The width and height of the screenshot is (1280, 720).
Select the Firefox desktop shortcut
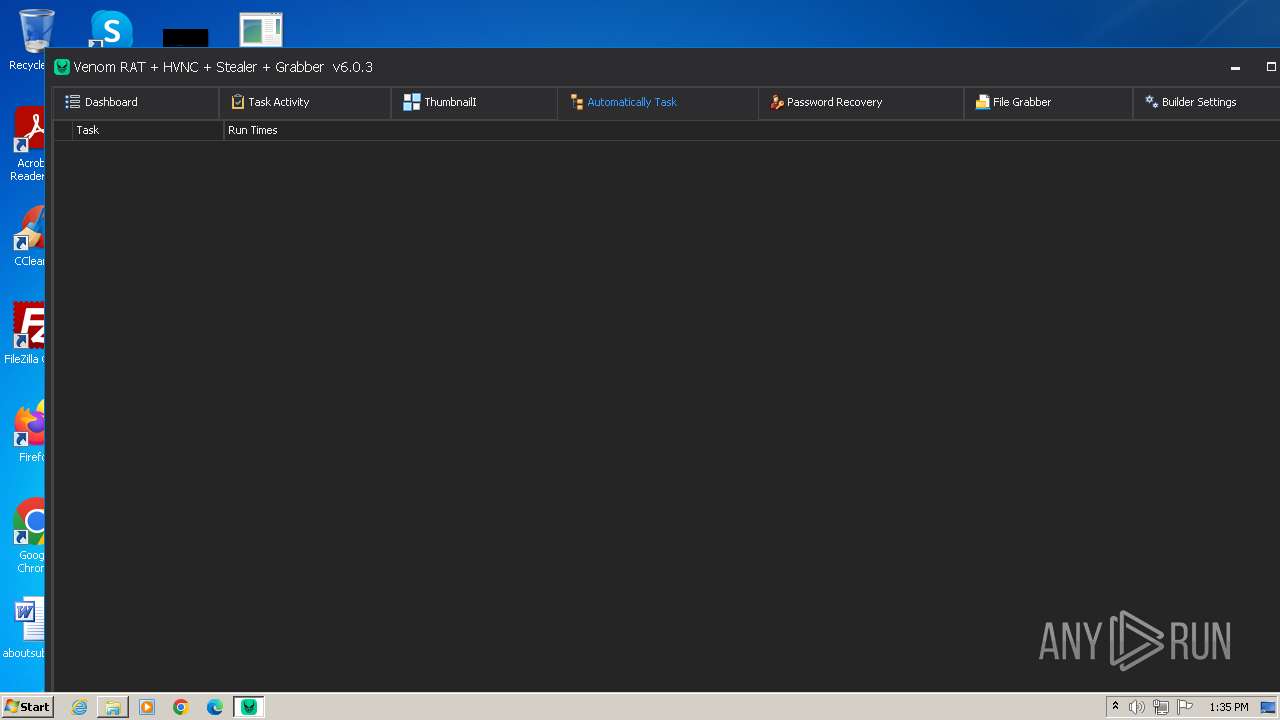click(29, 432)
